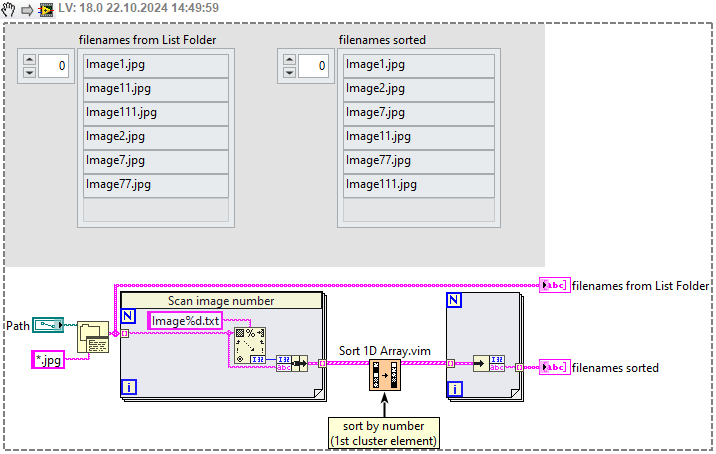Click the empty seventh cell of unsorted array

click(x=156, y=210)
